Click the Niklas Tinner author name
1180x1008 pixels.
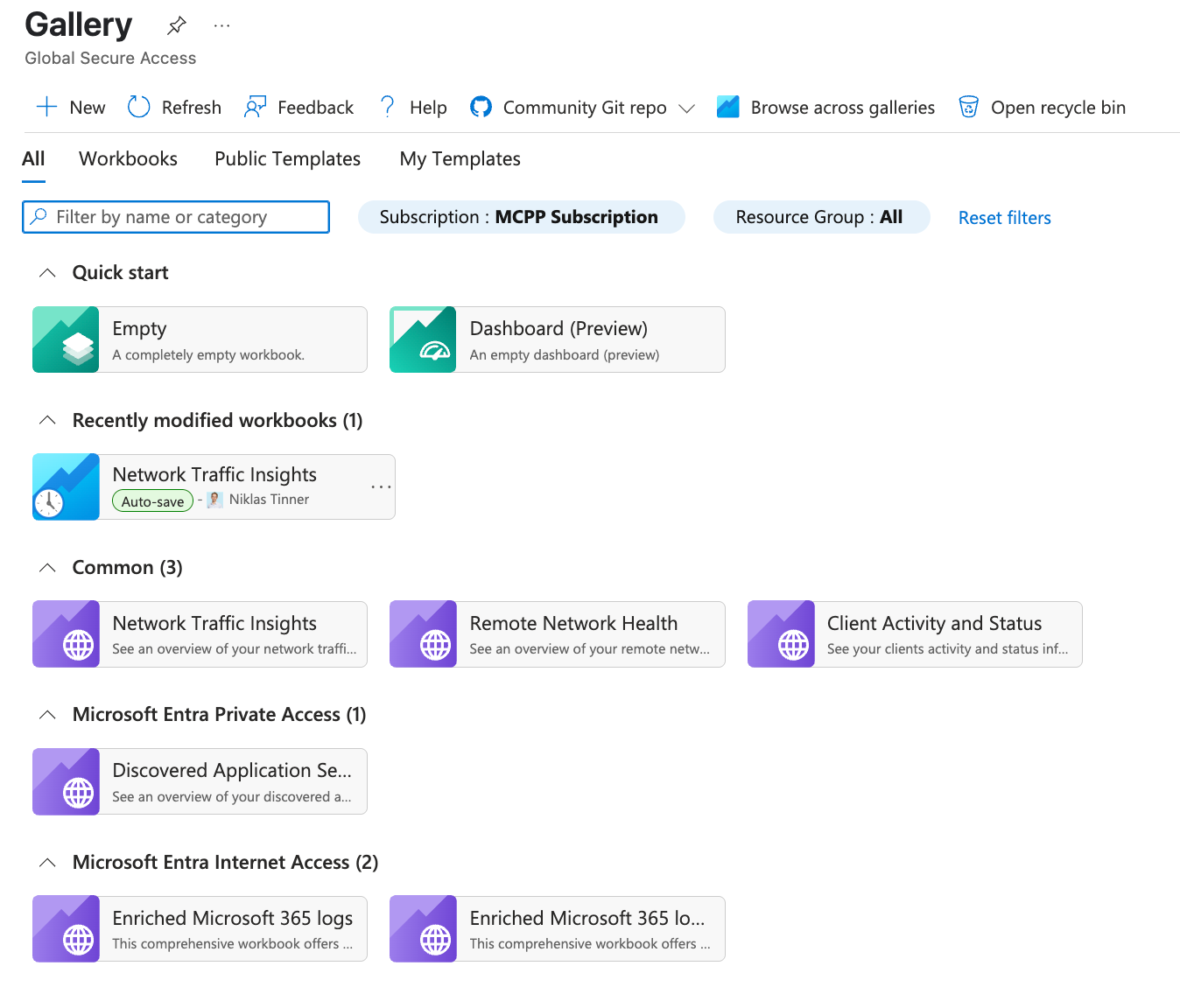coord(269,500)
